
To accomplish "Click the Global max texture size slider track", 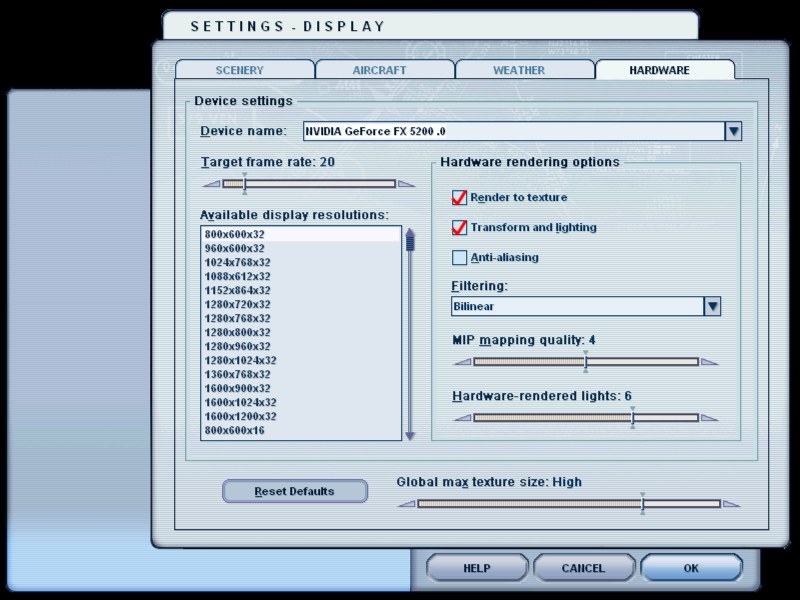I will 530,503.
